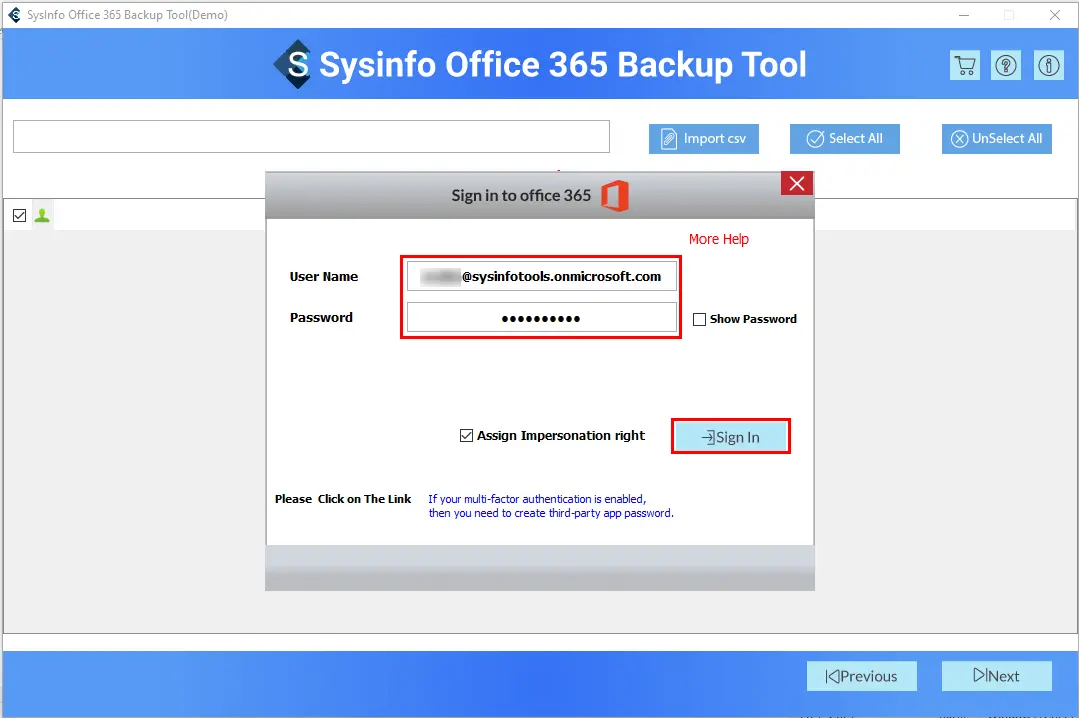
Task: Open the shopping cart purchase icon
Action: (965, 65)
